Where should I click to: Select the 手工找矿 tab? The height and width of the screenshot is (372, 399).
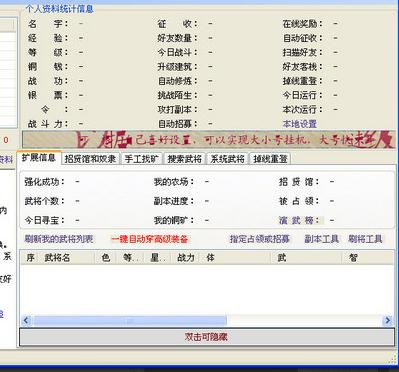(141, 159)
